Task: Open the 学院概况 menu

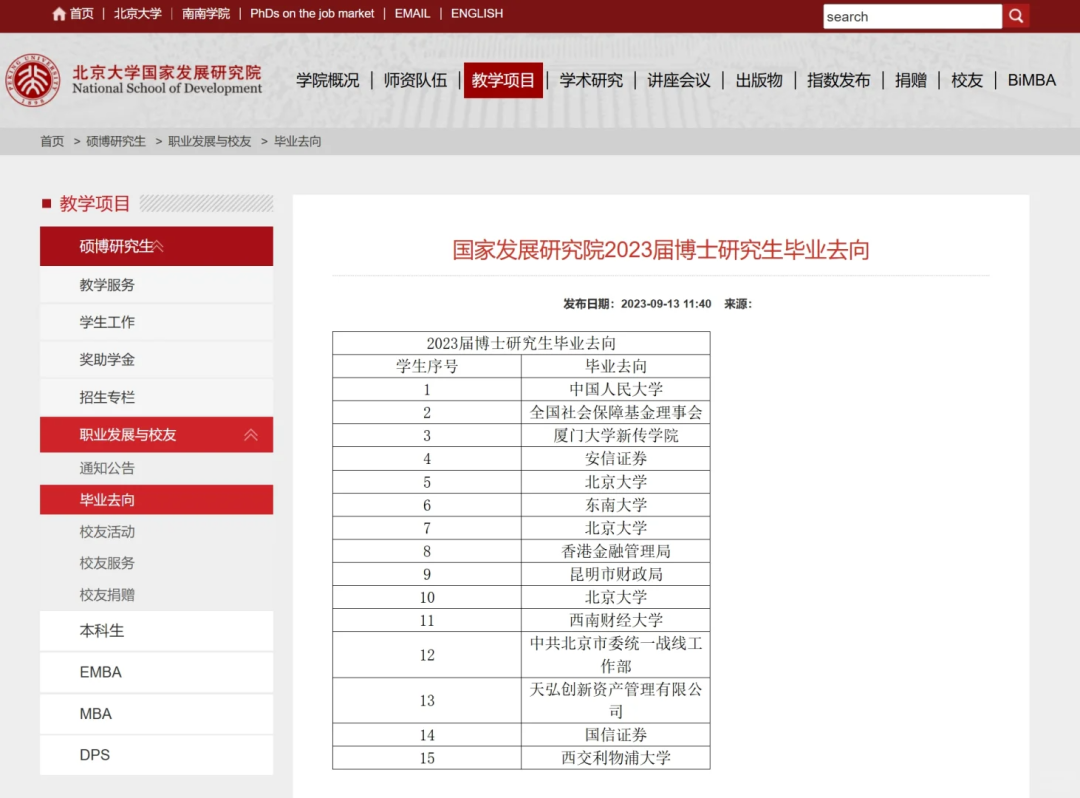Action: pos(328,81)
